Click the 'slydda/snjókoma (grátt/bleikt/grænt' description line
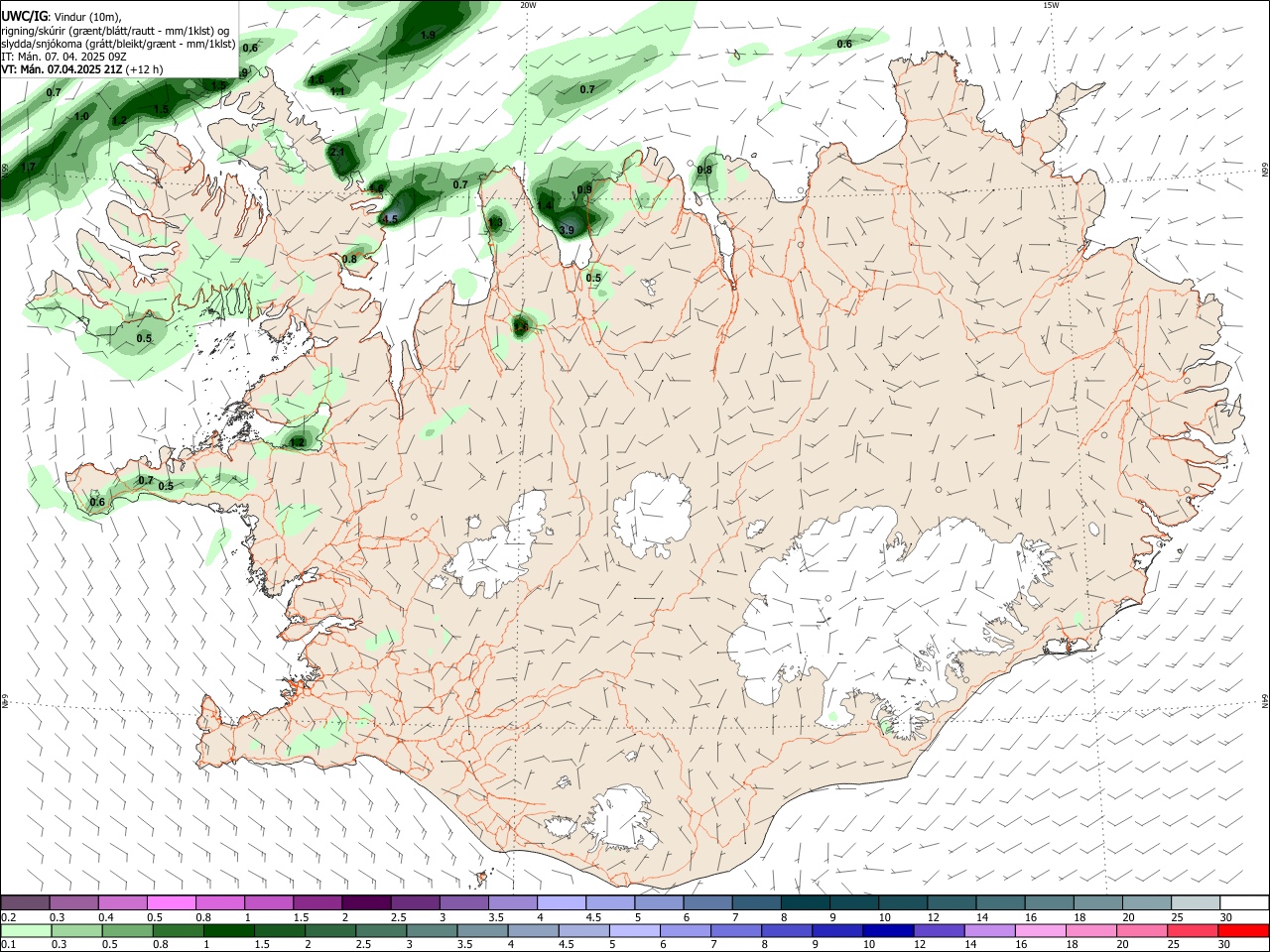Image resolution: width=1270 pixels, height=952 pixels. click(118, 44)
